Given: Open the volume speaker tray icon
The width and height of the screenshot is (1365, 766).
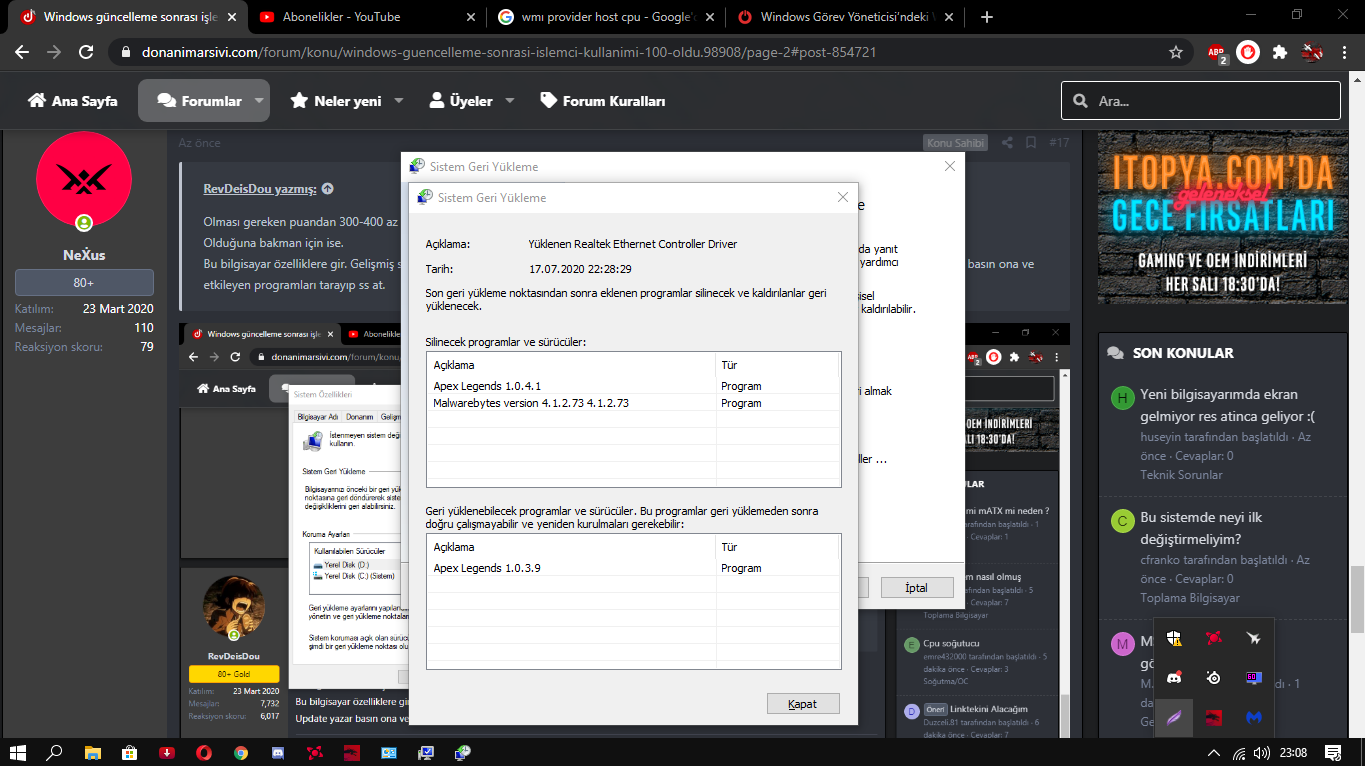Looking at the screenshot, I should tap(1262, 752).
